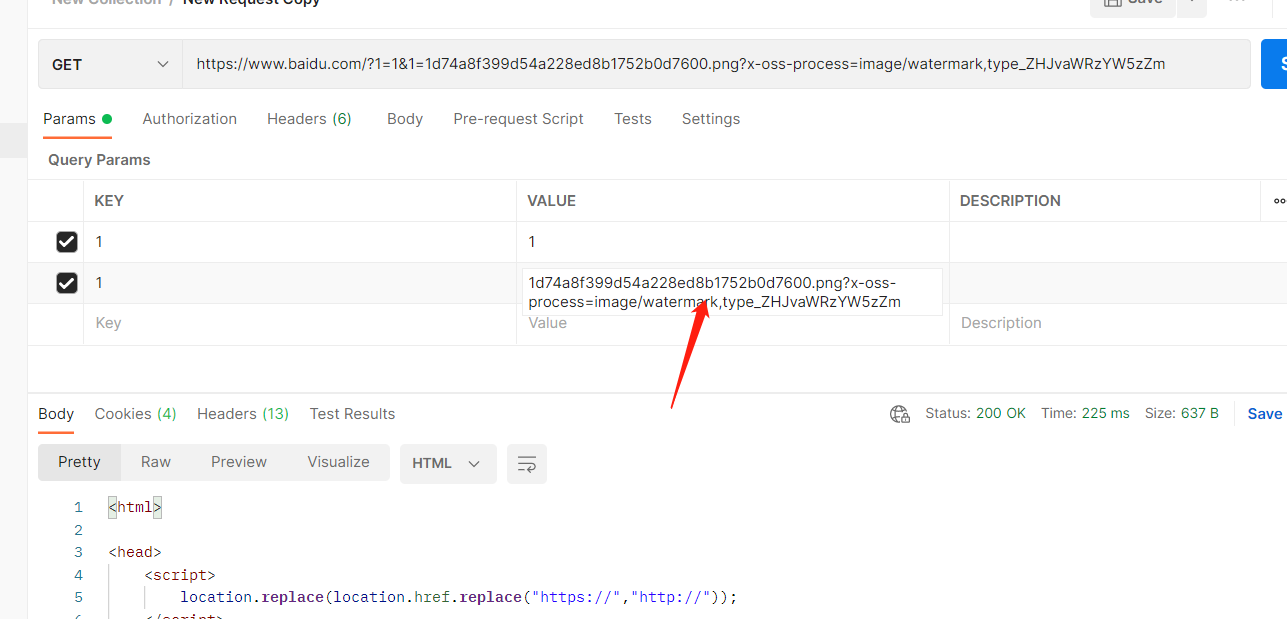Click the <script> tag line
This screenshot has width=1287, height=619.
click(180, 575)
